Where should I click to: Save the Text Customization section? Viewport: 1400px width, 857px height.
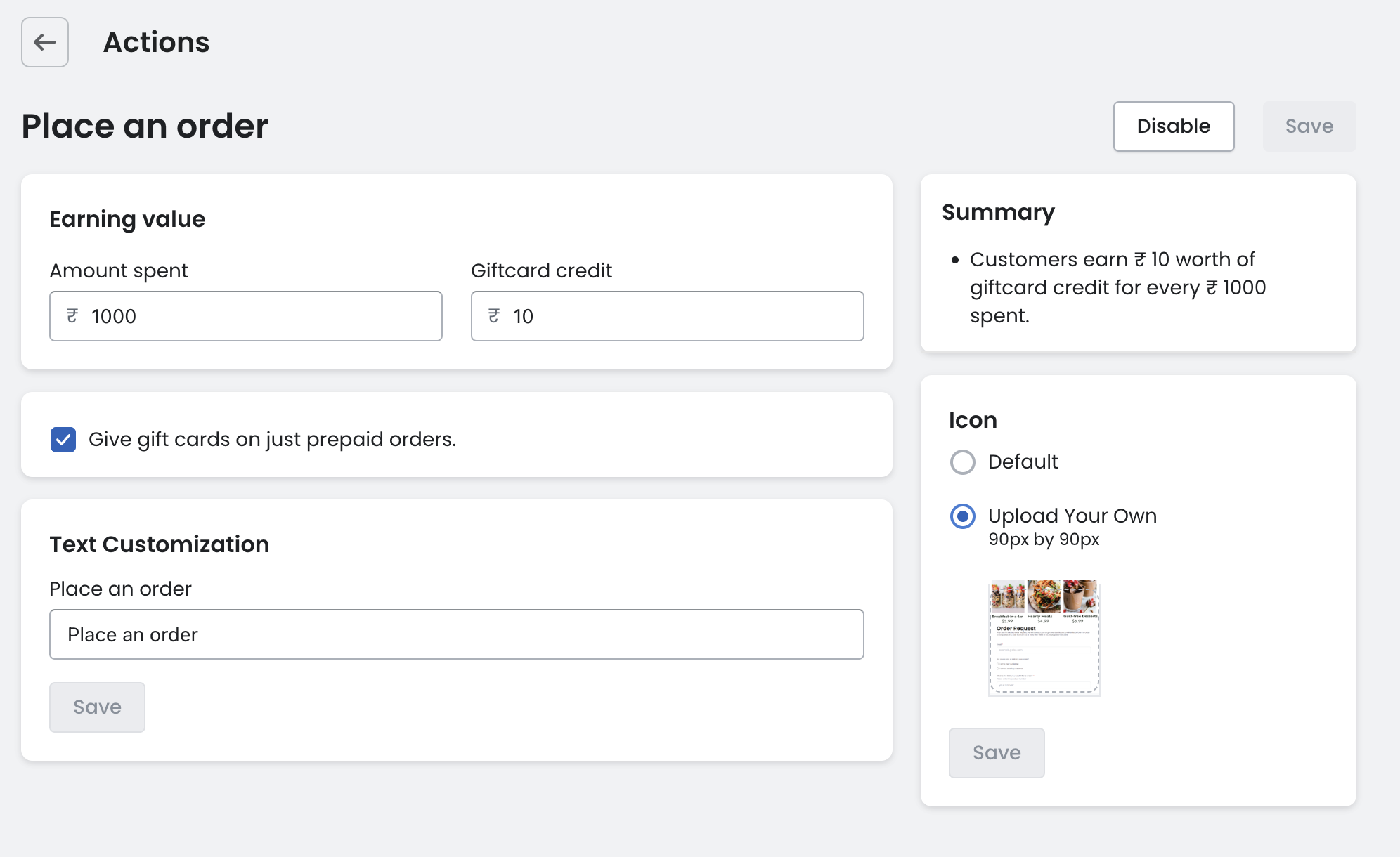click(97, 707)
